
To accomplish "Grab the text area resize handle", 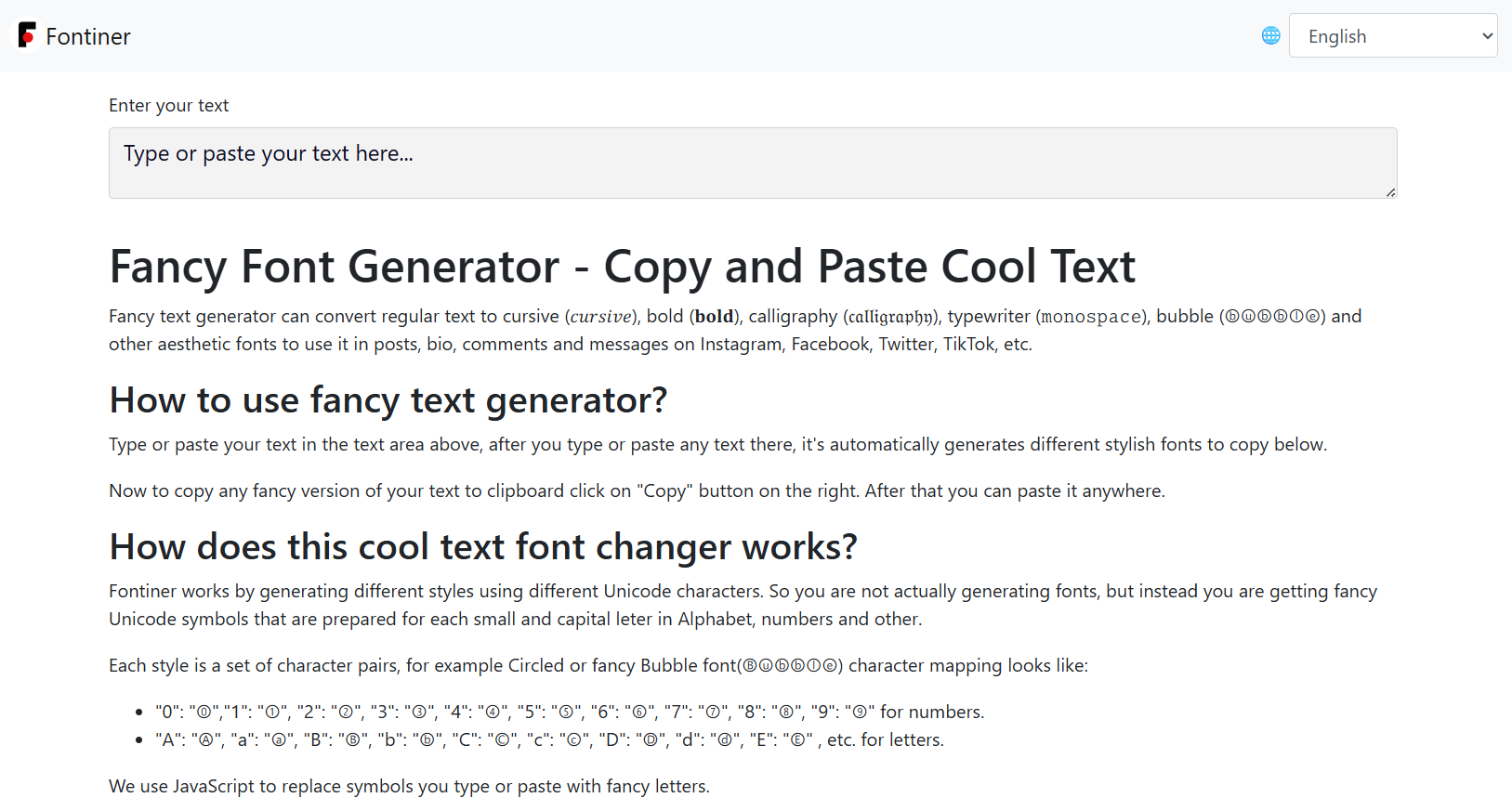I will [1390, 192].
